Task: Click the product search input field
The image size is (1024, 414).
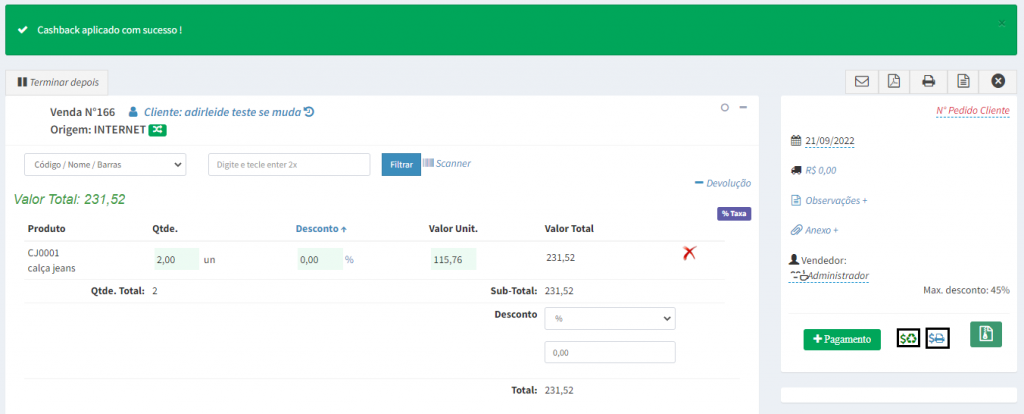Action: (x=288, y=164)
